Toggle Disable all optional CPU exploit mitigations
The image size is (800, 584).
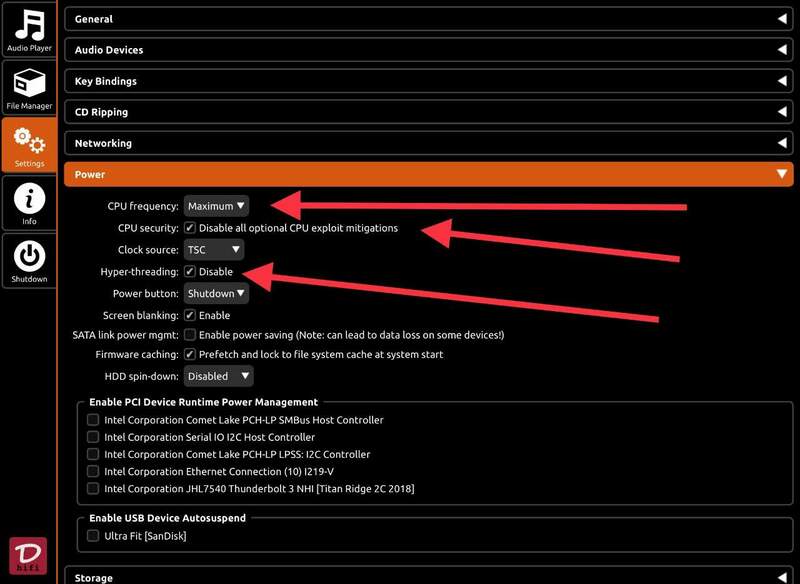click(x=190, y=228)
